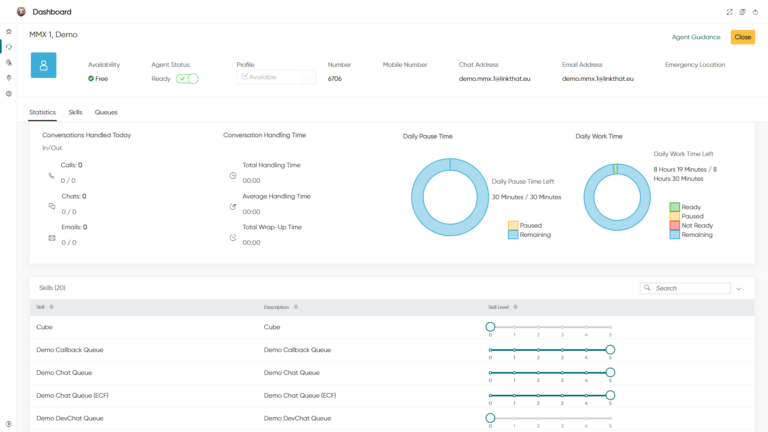Click the yellow Close button
768x432 pixels.
click(742, 37)
